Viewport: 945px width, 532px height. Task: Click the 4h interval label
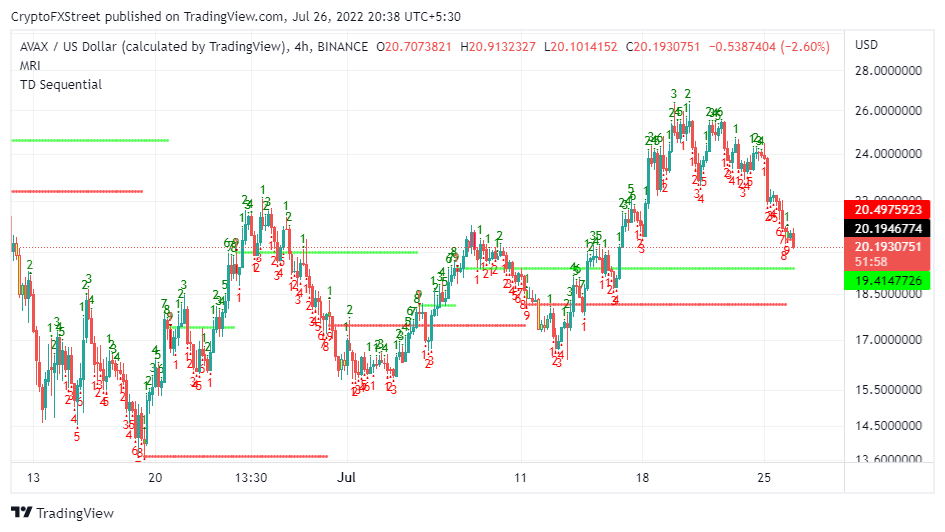pyautogui.click(x=299, y=47)
